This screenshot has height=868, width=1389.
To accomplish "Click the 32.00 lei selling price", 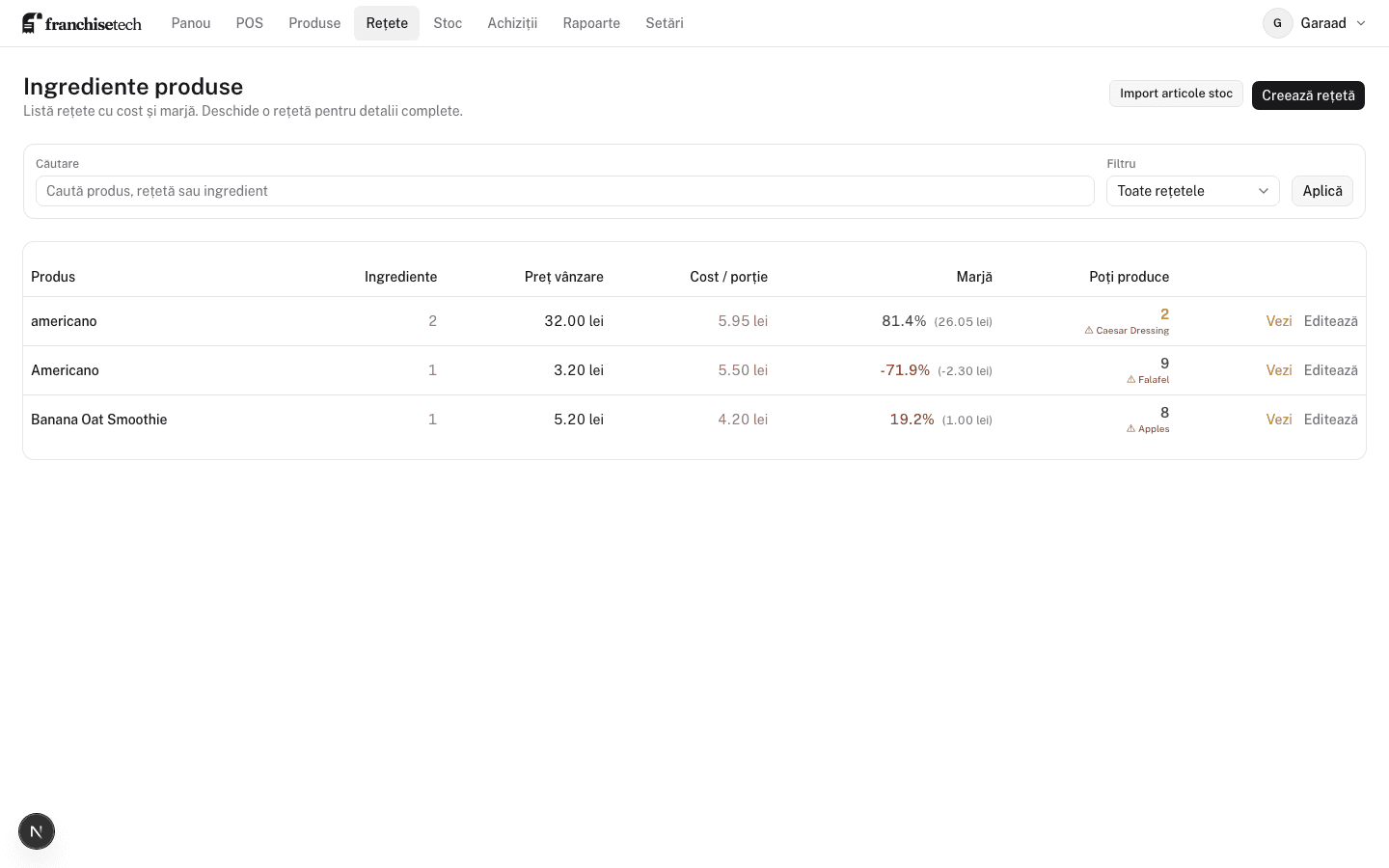I will click(574, 321).
